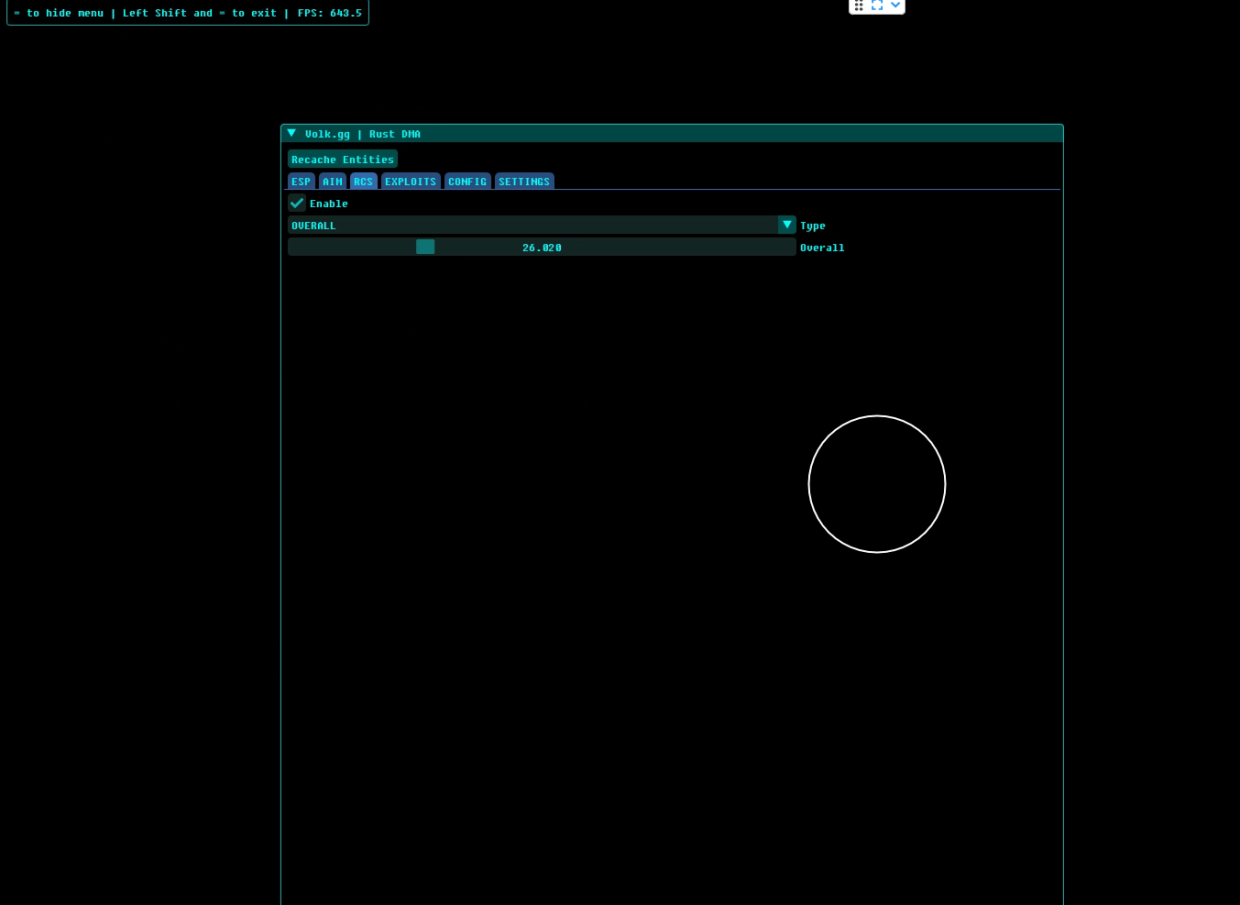Open the CONFIG tab
The width and height of the screenshot is (1240, 905).
[467, 181]
